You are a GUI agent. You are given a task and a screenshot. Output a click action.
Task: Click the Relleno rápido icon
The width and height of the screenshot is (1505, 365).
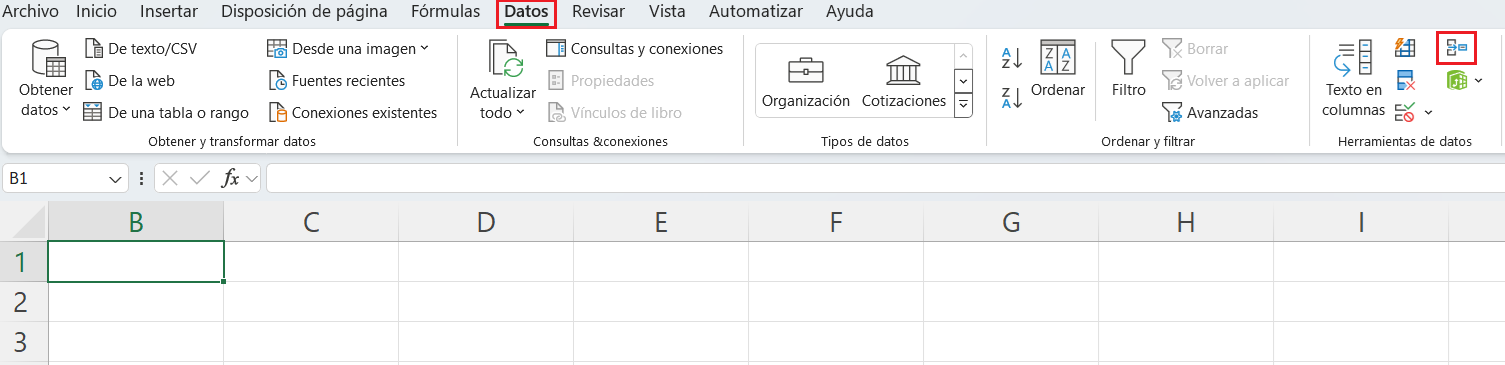click(1406, 48)
